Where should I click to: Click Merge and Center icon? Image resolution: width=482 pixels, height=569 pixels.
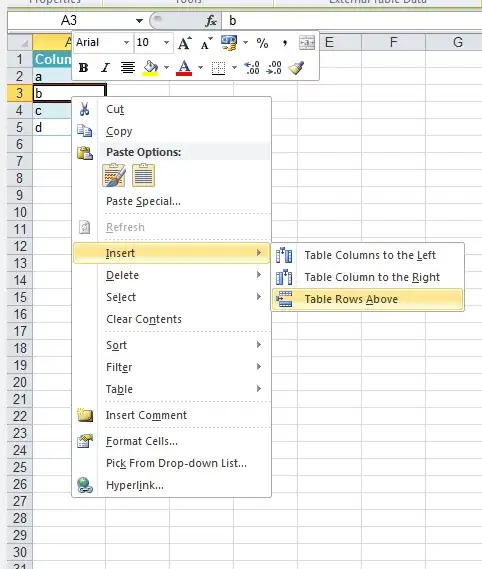307,43
